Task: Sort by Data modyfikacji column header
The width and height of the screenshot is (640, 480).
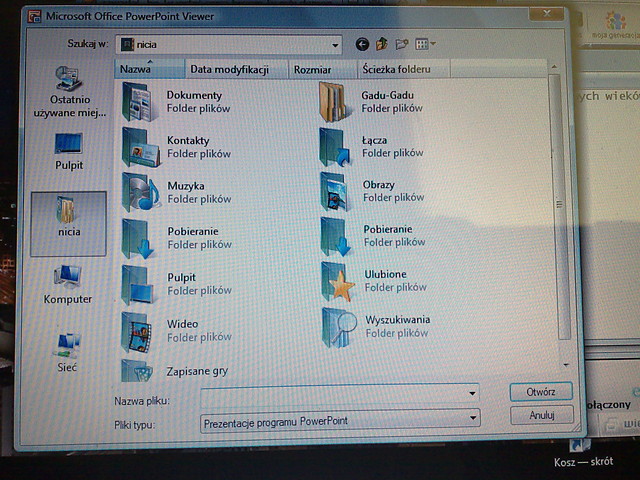Action: point(236,69)
